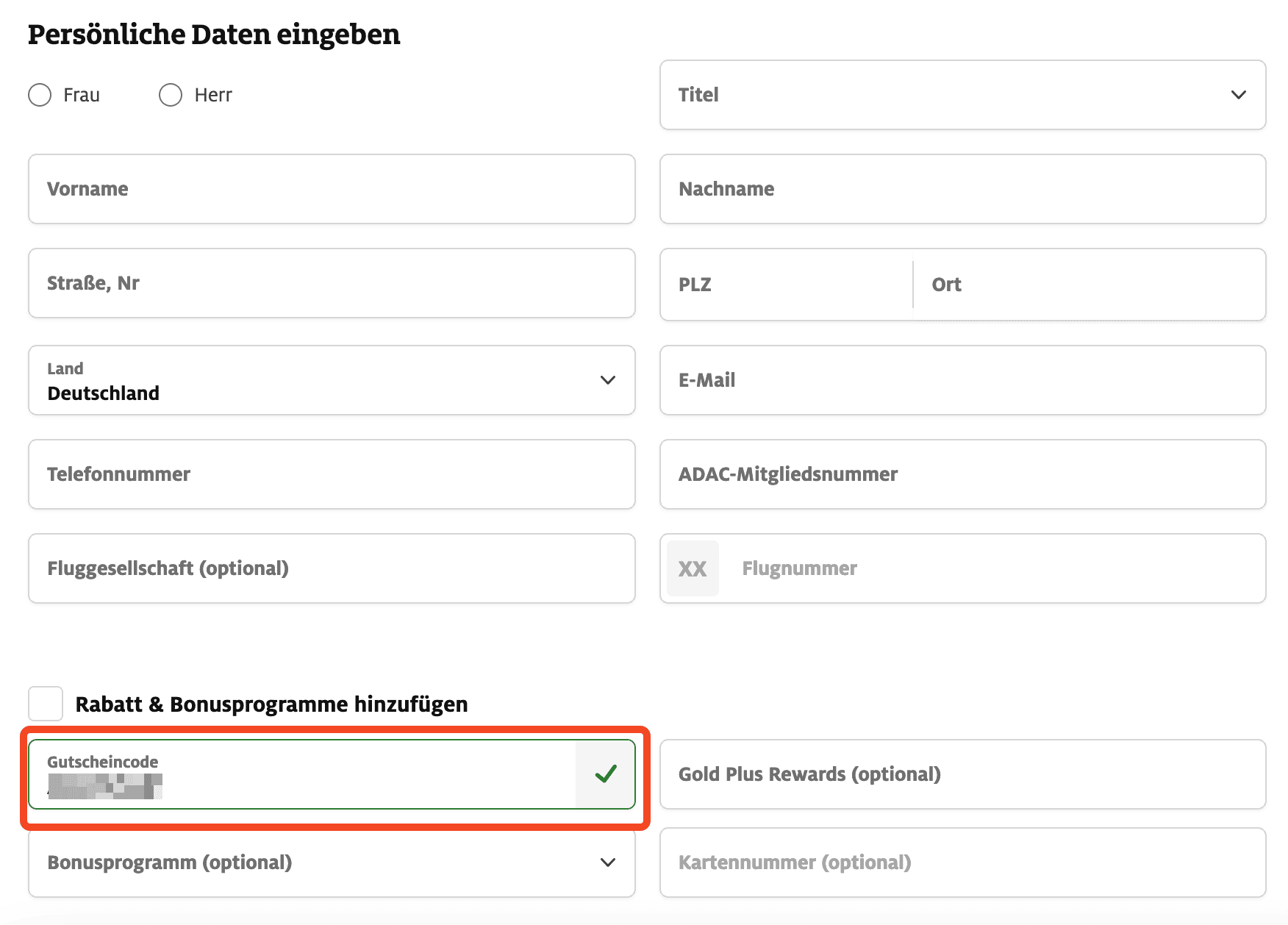Click the Gold Plus Rewards (optional) field
The width and height of the screenshot is (1288, 925).
(962, 774)
